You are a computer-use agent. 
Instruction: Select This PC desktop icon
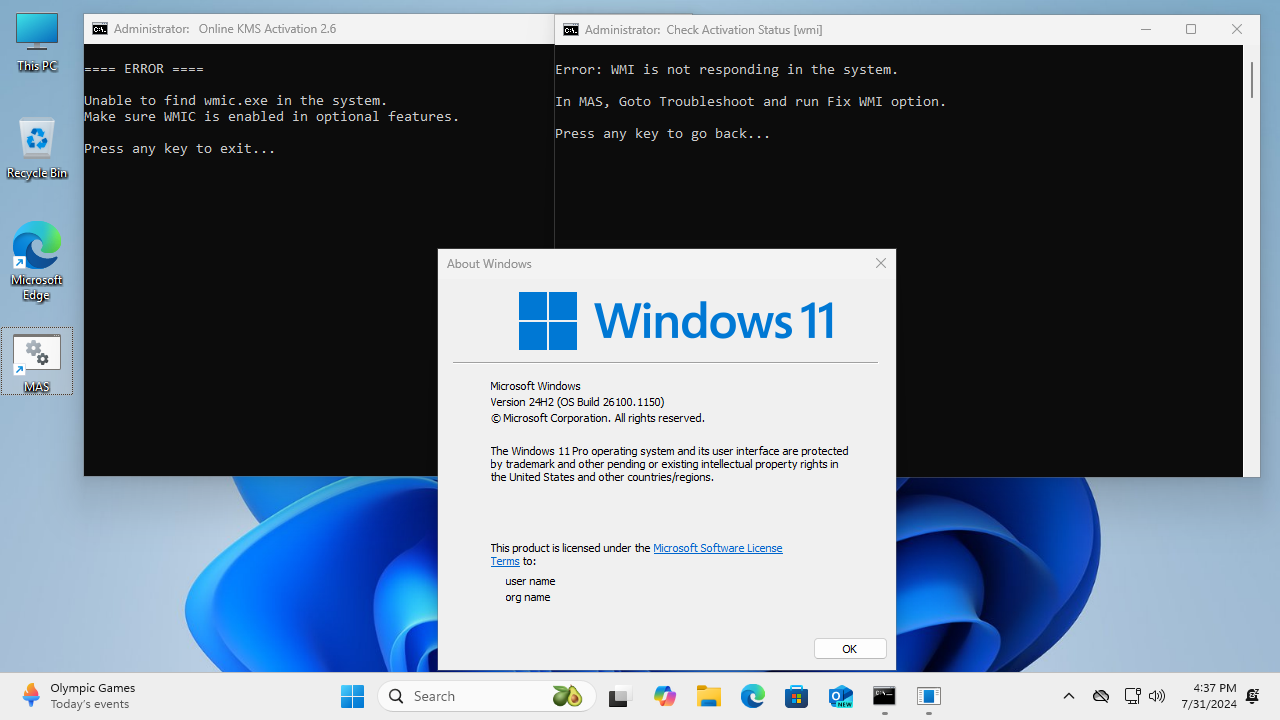click(x=37, y=42)
